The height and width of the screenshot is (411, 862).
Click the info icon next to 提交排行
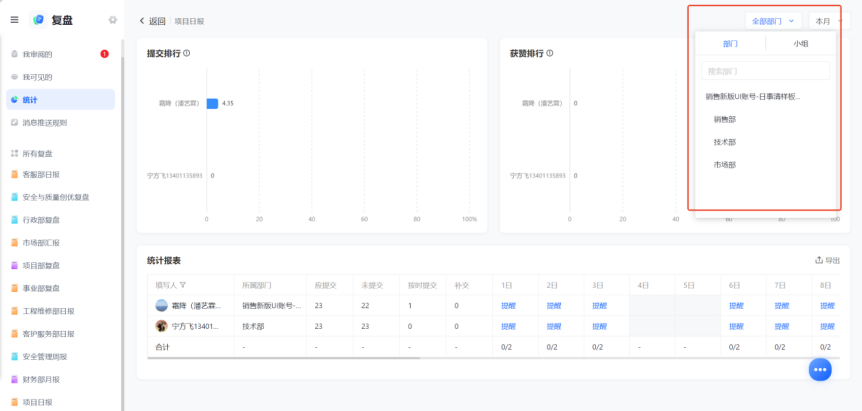coord(186,53)
